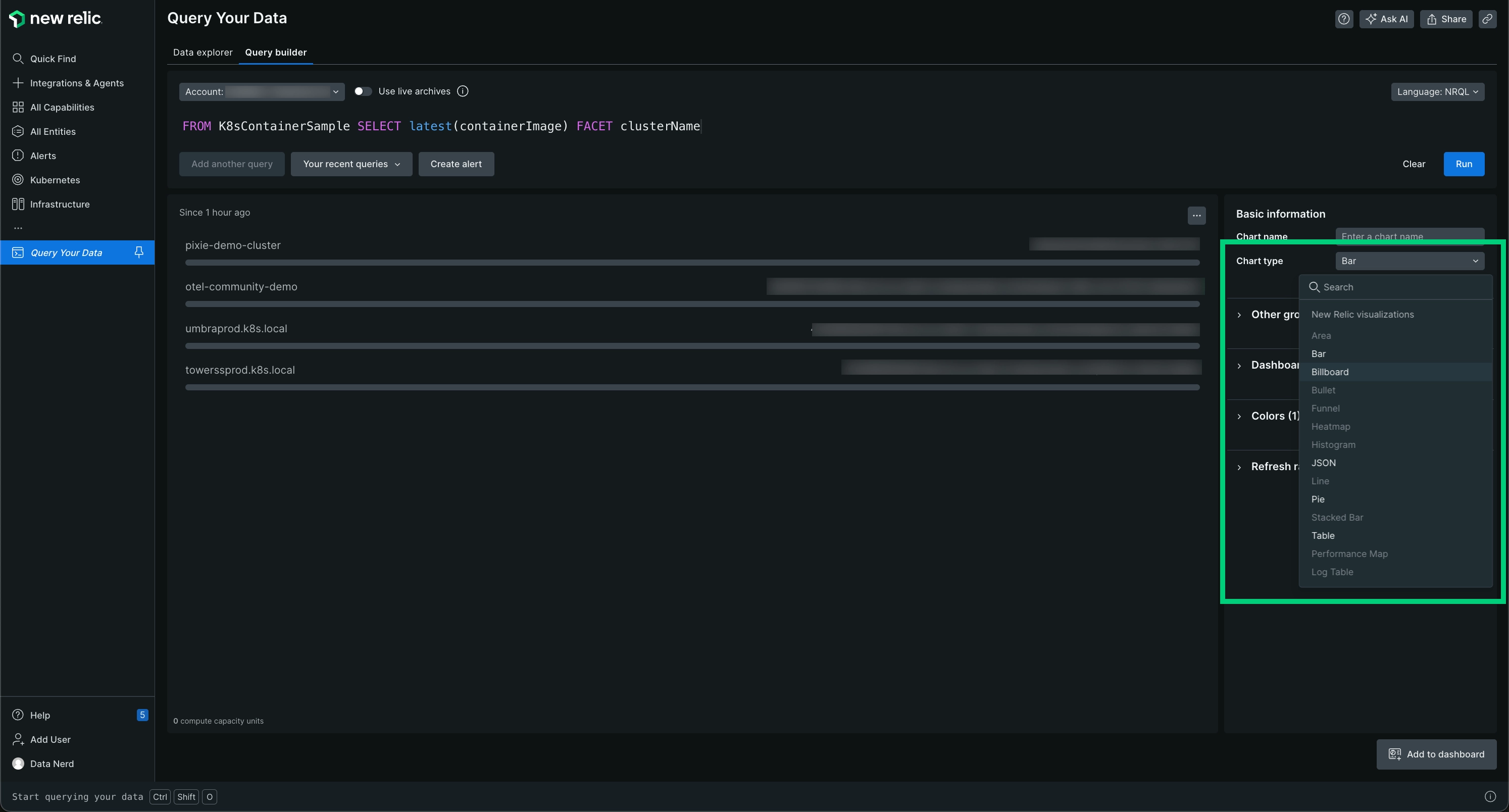The width and height of the screenshot is (1509, 812).
Task: Click the info icon in bottom status bar
Action: 1490,797
